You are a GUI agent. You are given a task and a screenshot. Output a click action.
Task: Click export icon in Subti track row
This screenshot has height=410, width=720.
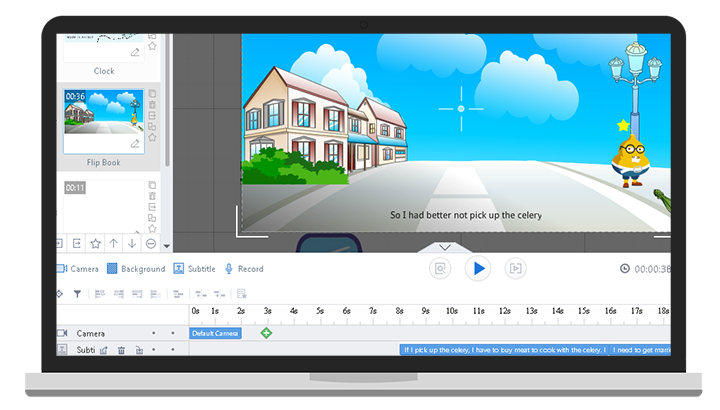click(104, 350)
